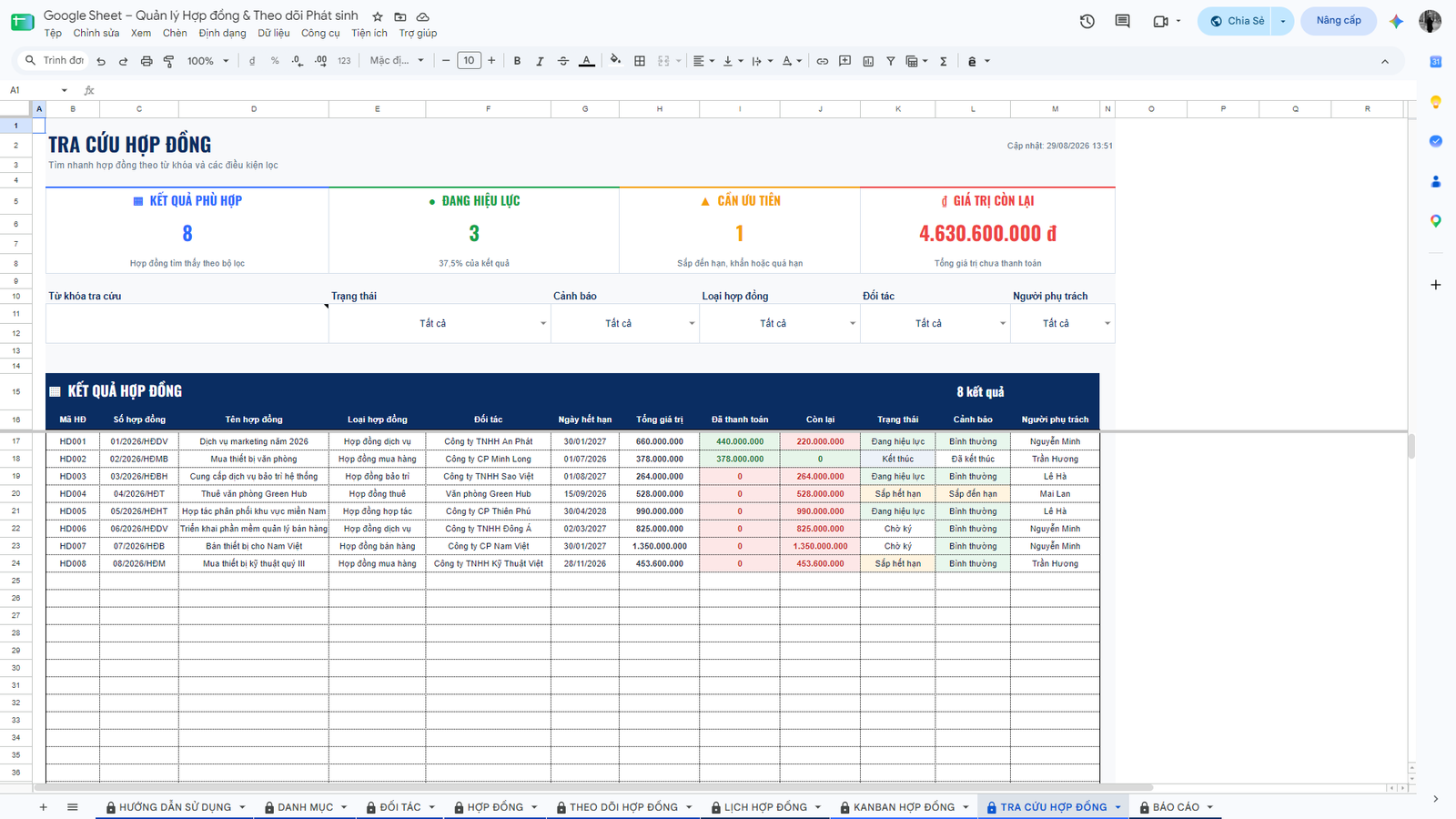The image size is (1456, 819).
Task: Open the Tệp menu
Action: click(x=53, y=33)
